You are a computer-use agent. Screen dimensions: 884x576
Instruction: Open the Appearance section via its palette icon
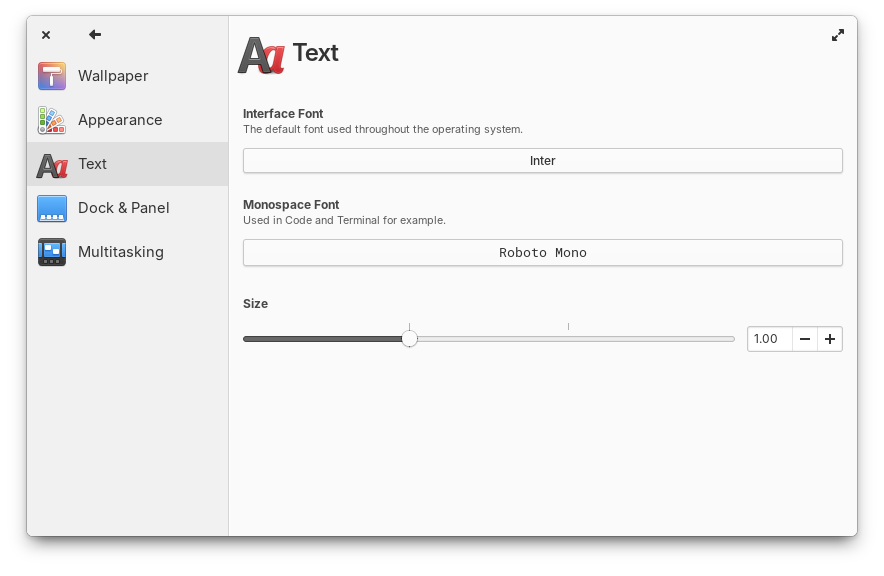51,119
